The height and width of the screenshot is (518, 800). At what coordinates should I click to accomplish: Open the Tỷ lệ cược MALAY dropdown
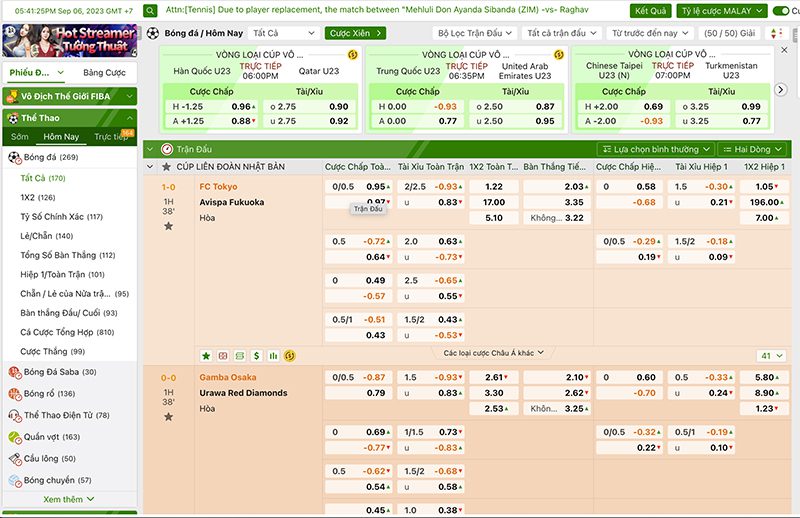(x=722, y=11)
